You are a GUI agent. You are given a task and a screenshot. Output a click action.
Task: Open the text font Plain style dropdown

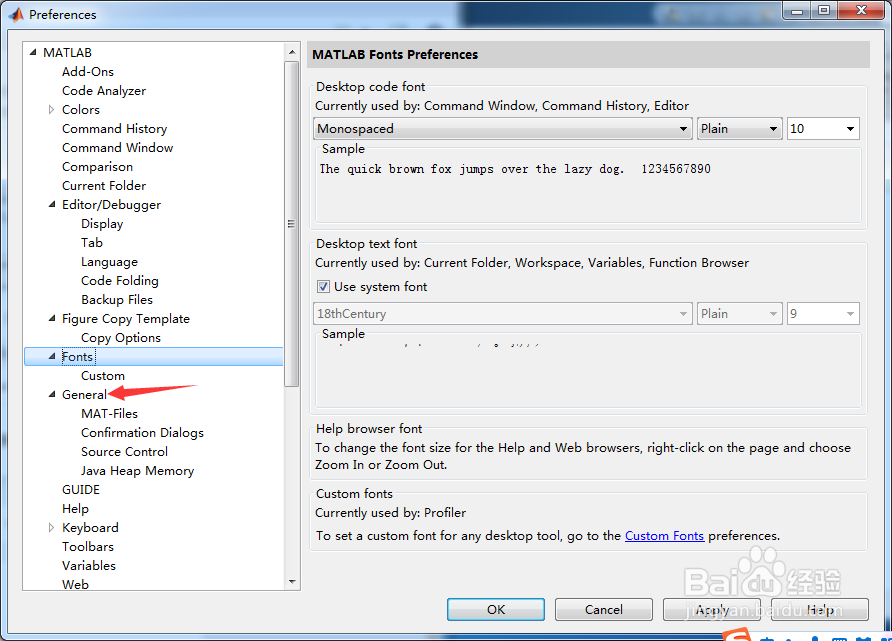click(x=738, y=313)
